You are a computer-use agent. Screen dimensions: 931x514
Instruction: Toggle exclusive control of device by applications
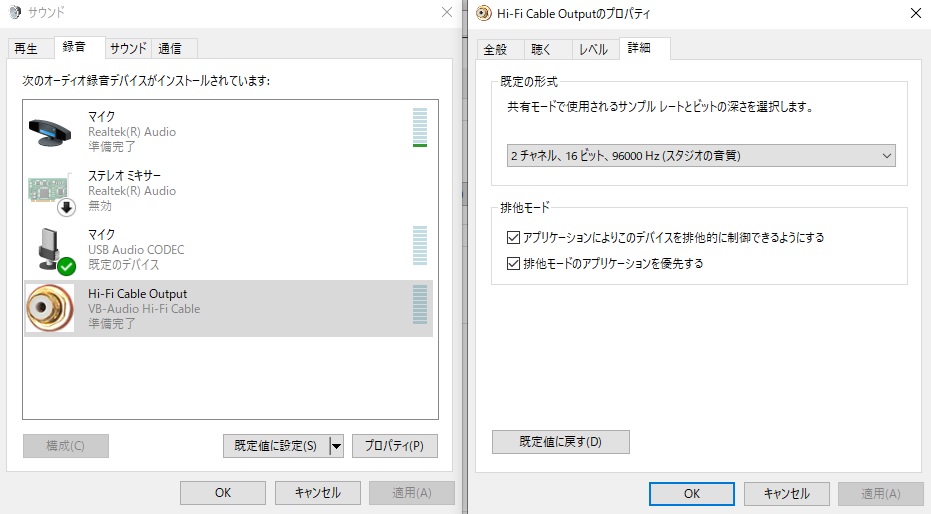point(513,237)
